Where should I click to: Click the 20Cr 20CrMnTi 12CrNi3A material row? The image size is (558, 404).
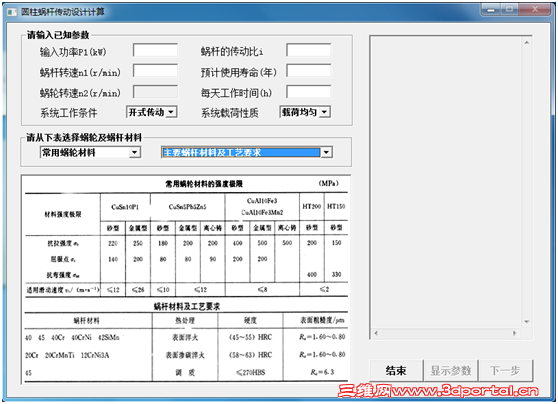[67, 355]
